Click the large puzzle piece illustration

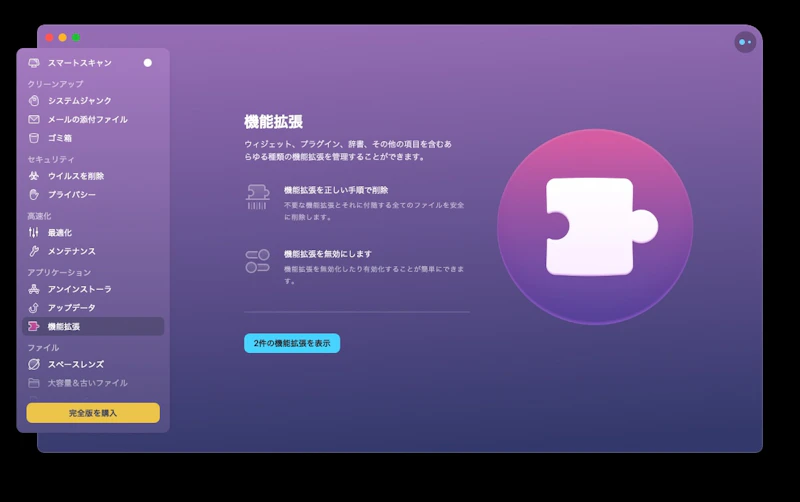click(602, 227)
